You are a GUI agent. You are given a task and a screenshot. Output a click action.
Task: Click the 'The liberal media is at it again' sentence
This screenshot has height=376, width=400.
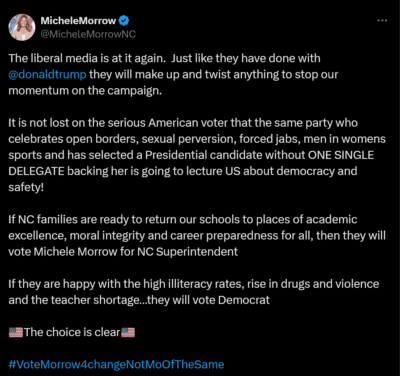coord(87,58)
